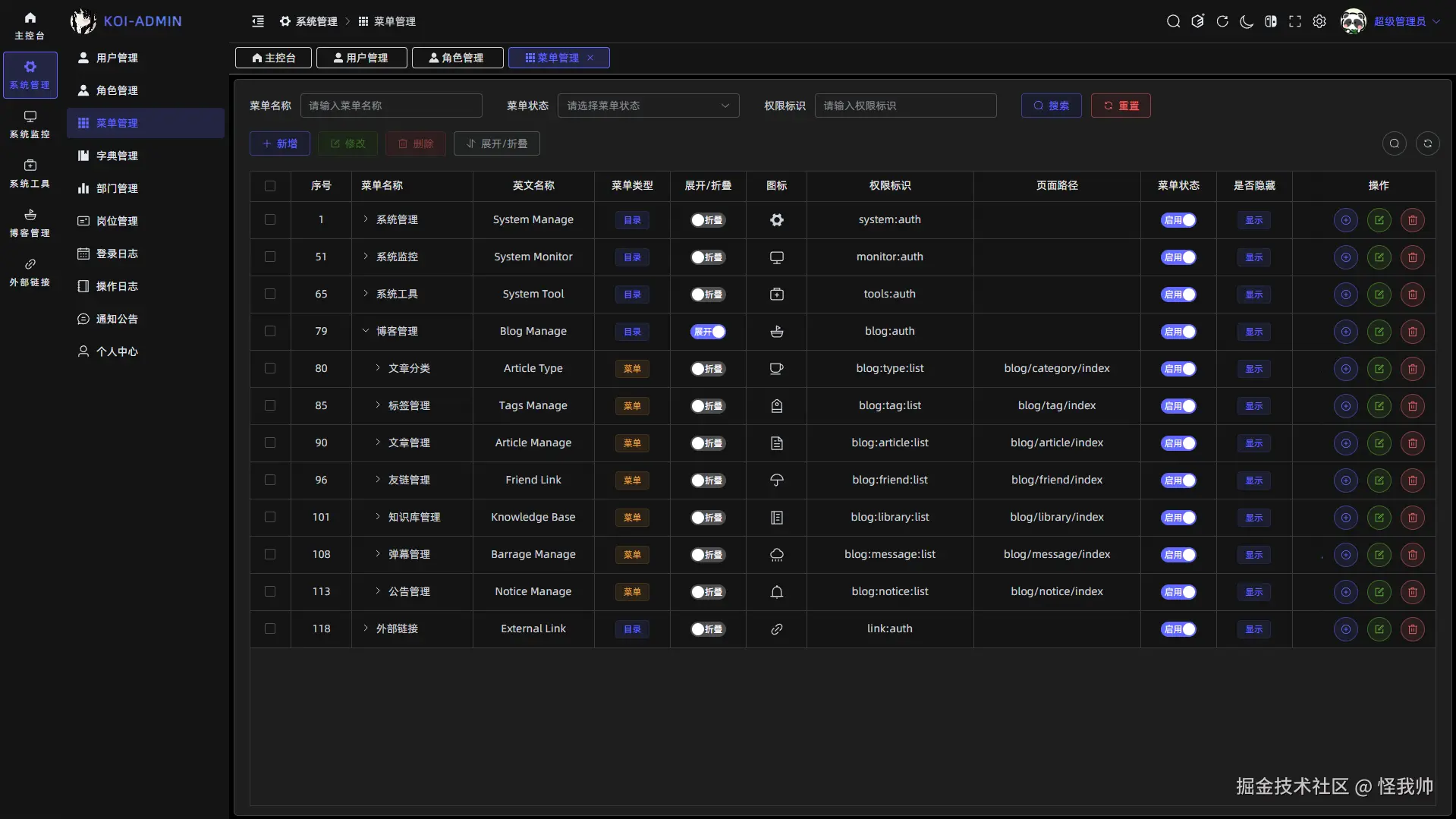Collapse the 博客管理 tree row
The height and width of the screenshot is (819, 1456).
point(366,331)
